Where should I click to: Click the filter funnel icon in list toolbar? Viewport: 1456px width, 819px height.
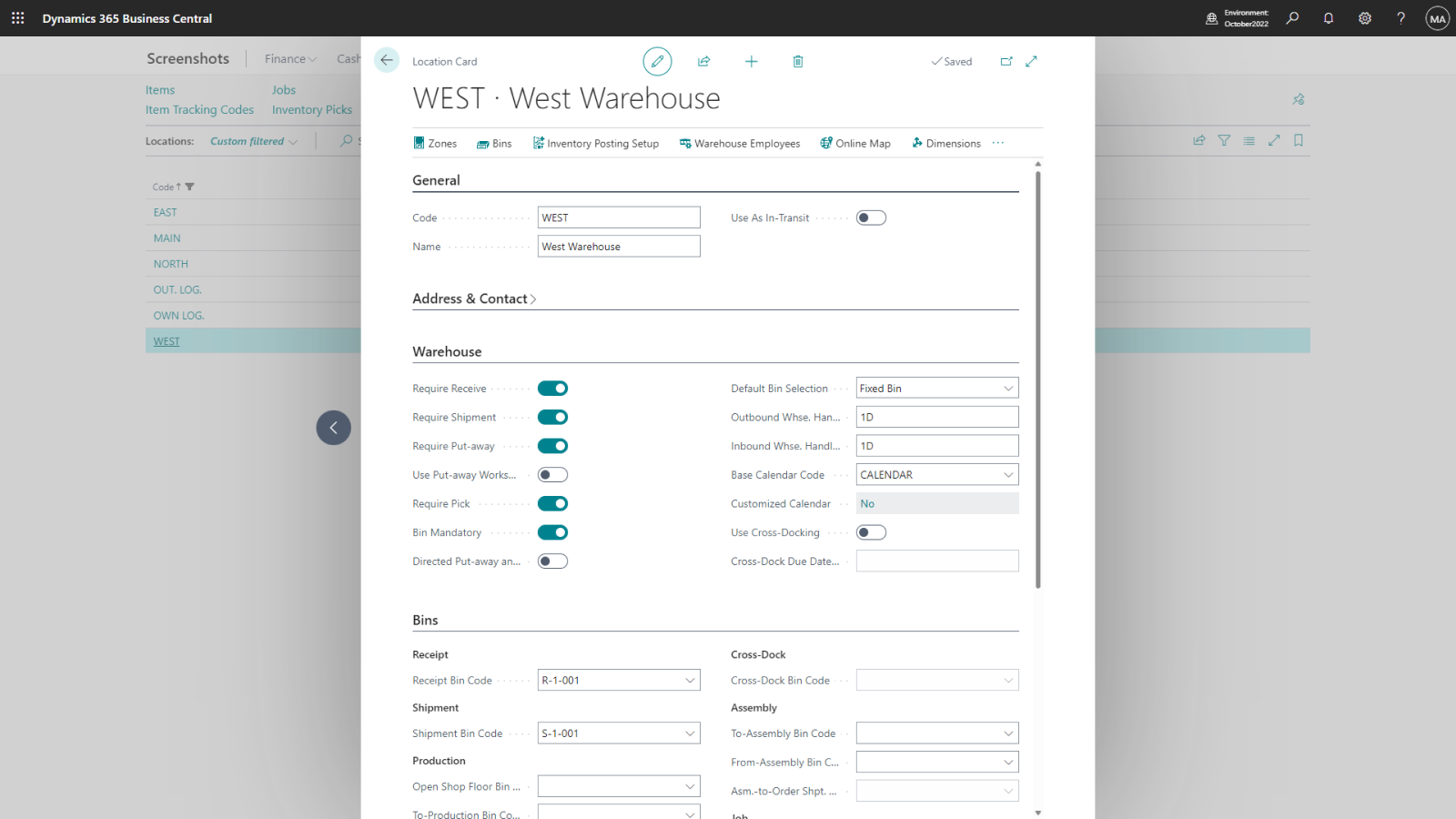pos(1224,140)
